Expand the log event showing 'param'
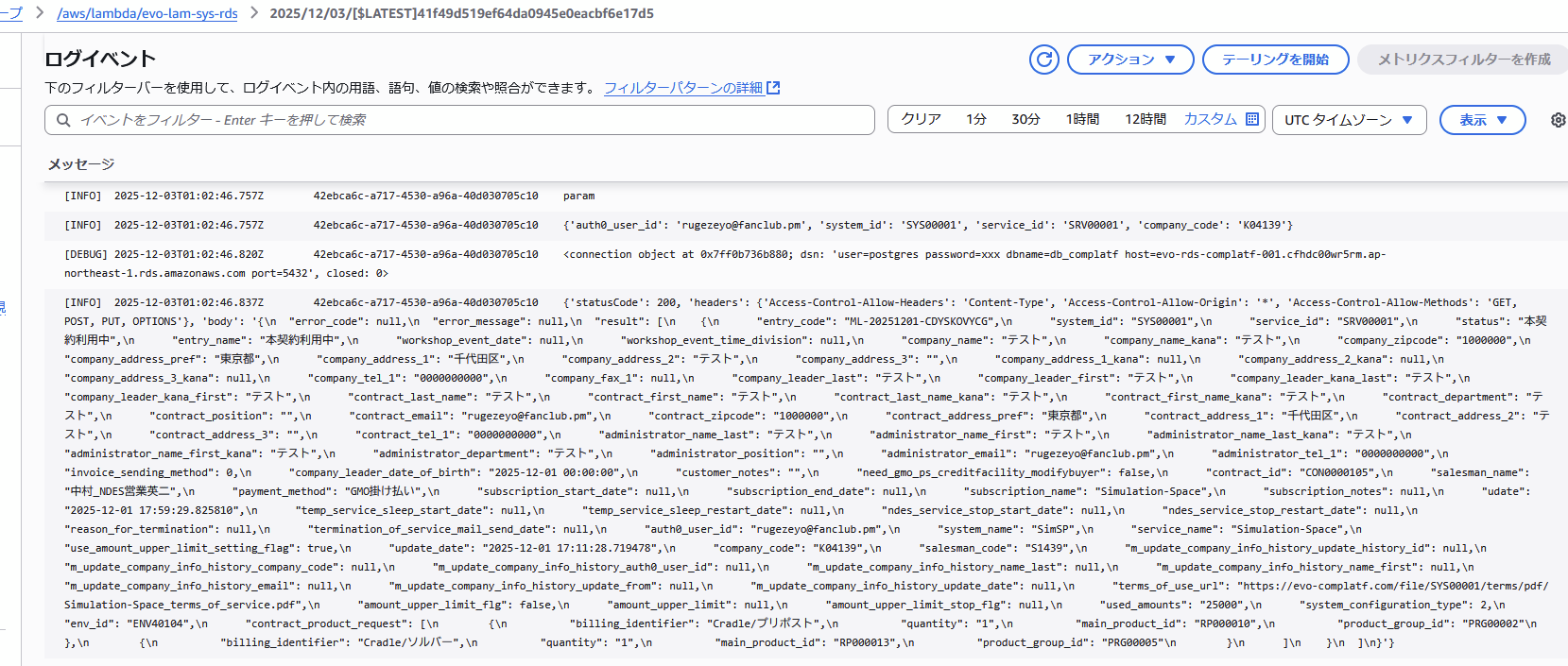Screen dimensions: 1568x666 [x=578, y=196]
